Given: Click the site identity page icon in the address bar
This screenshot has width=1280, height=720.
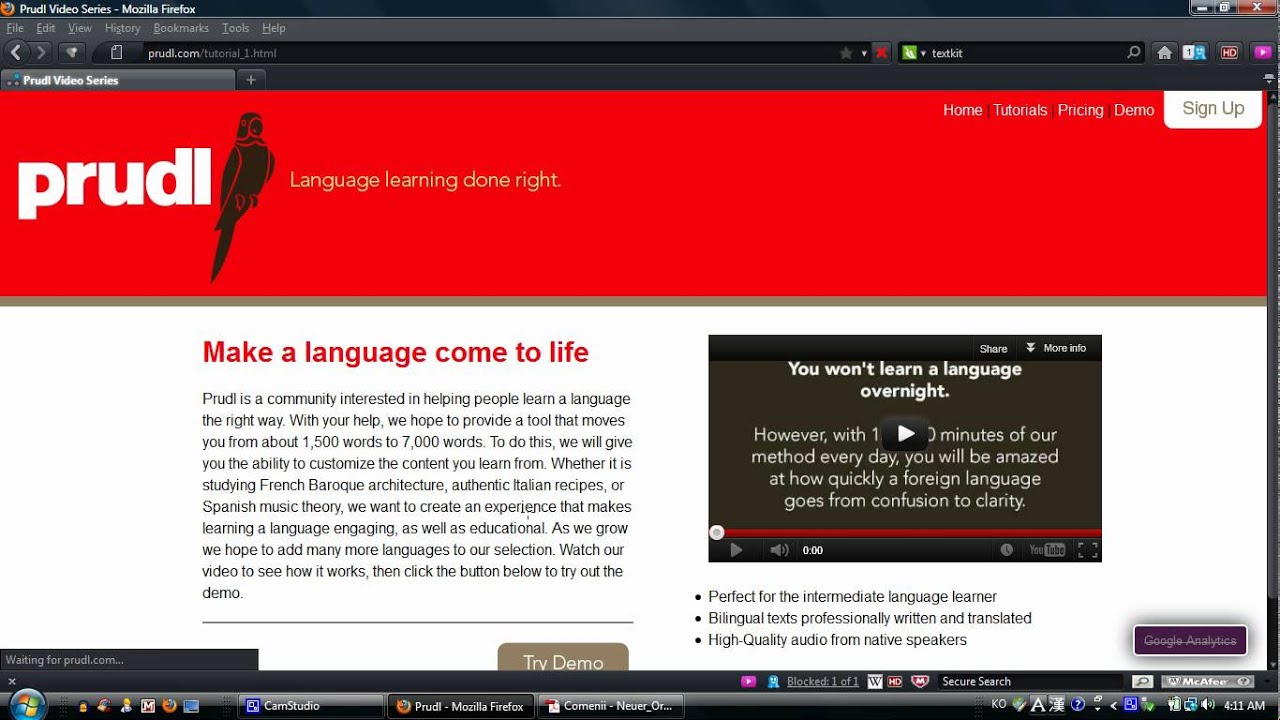Looking at the screenshot, I should (x=117, y=53).
